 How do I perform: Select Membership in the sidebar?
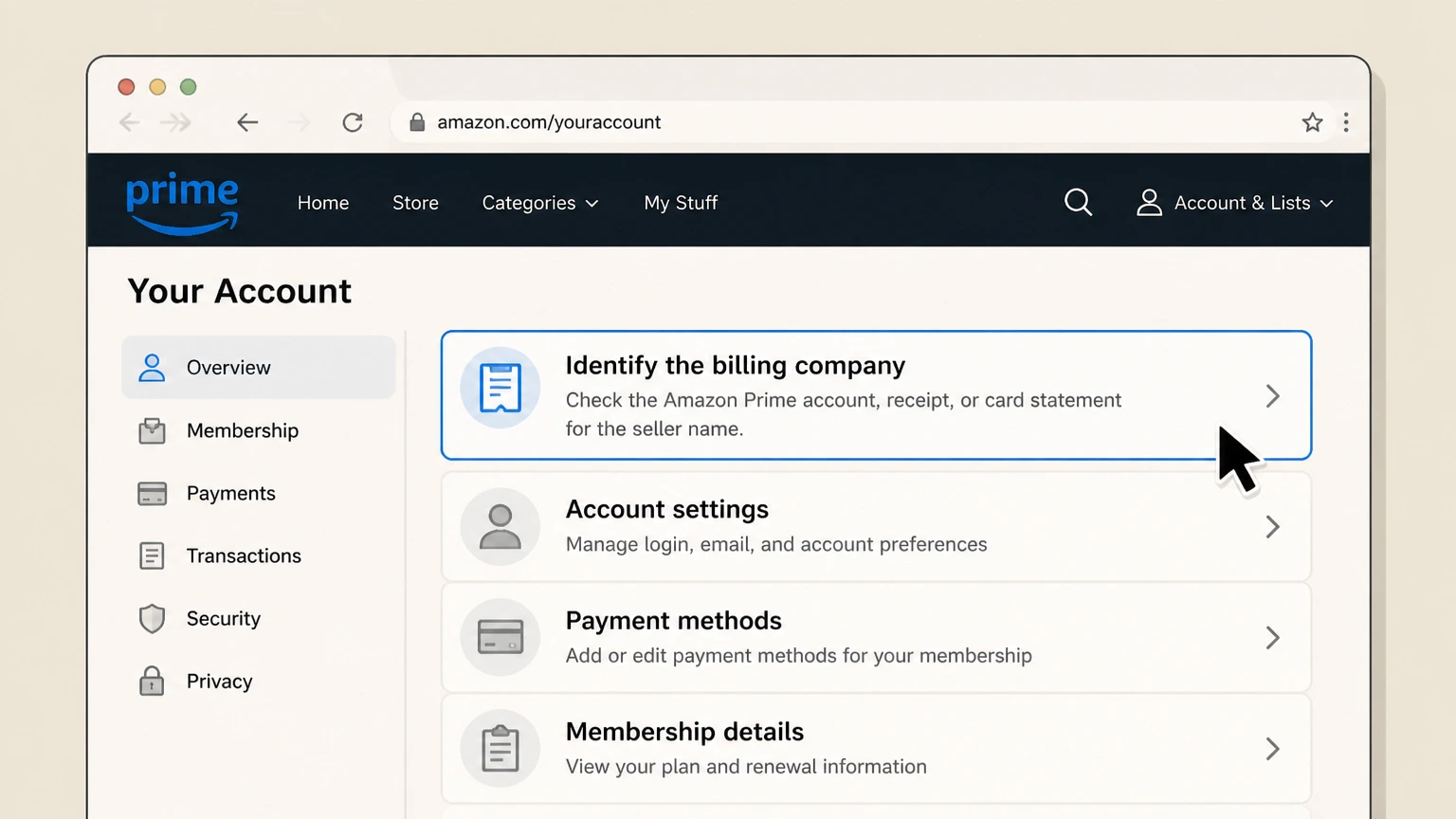click(259, 430)
